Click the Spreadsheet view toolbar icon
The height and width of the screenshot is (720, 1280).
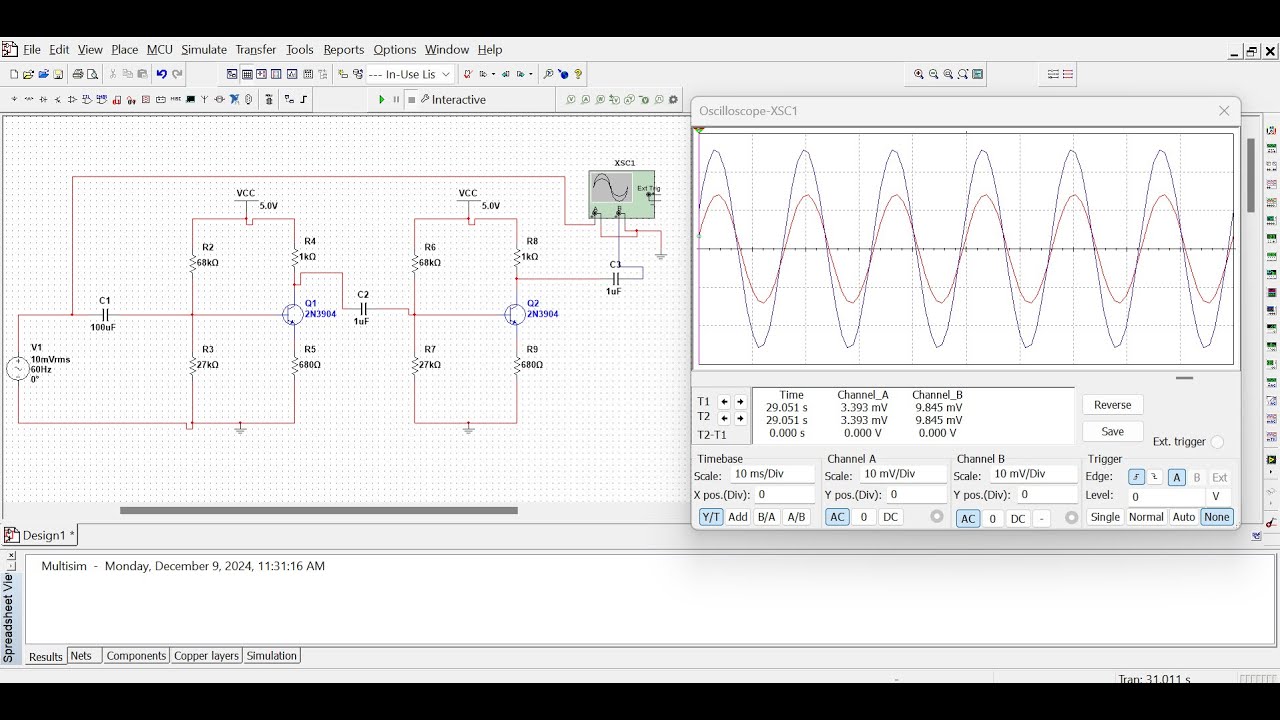tap(247, 74)
